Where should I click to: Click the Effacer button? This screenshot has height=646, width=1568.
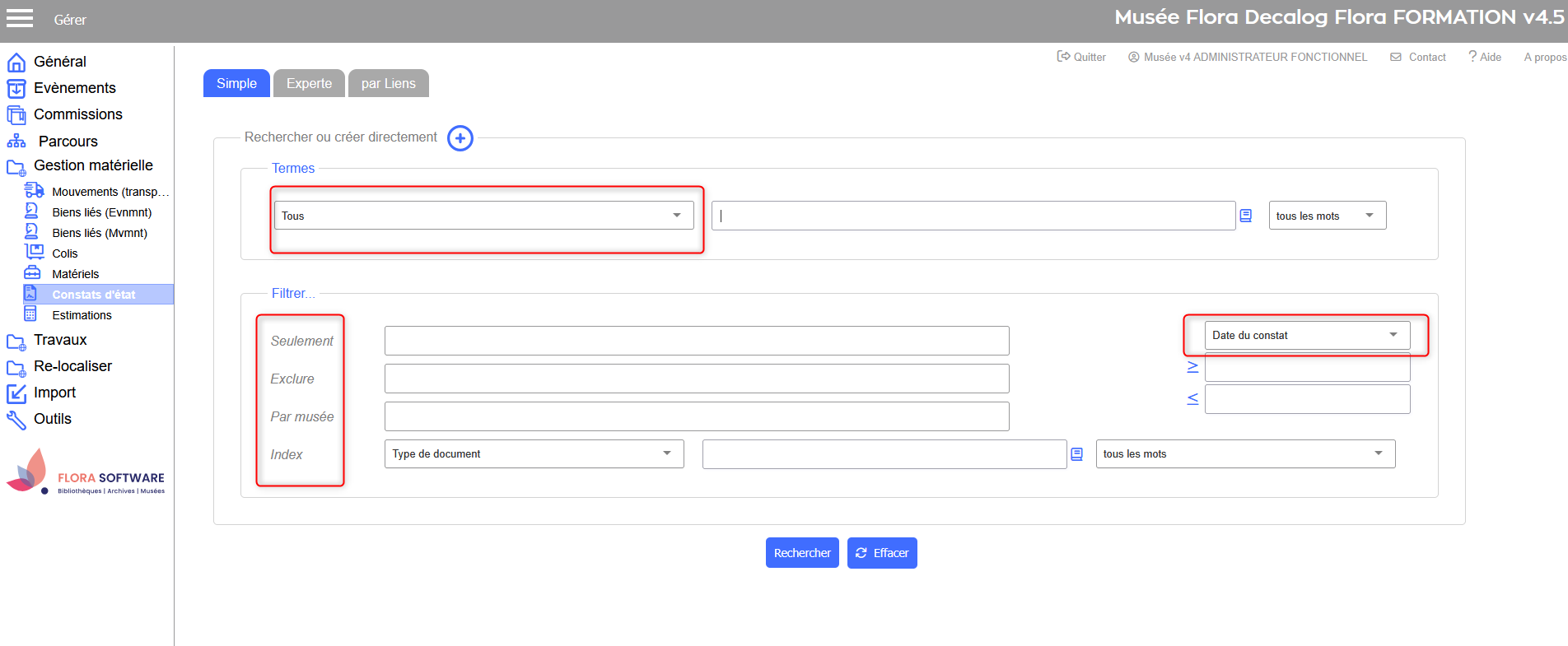[x=882, y=553]
